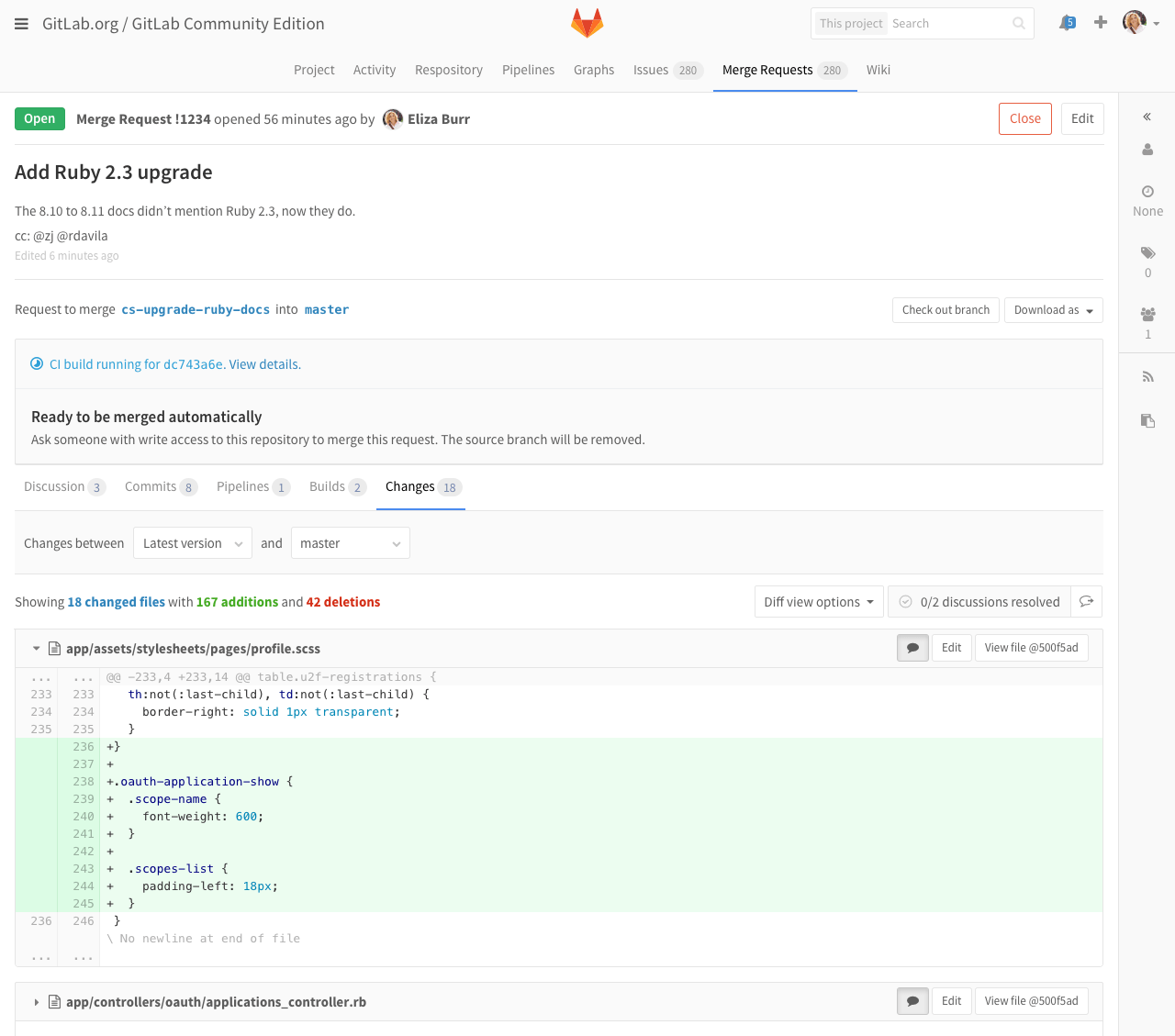The image size is (1175, 1036).
Task: Click the plus icon to create new item
Action: (x=1100, y=22)
